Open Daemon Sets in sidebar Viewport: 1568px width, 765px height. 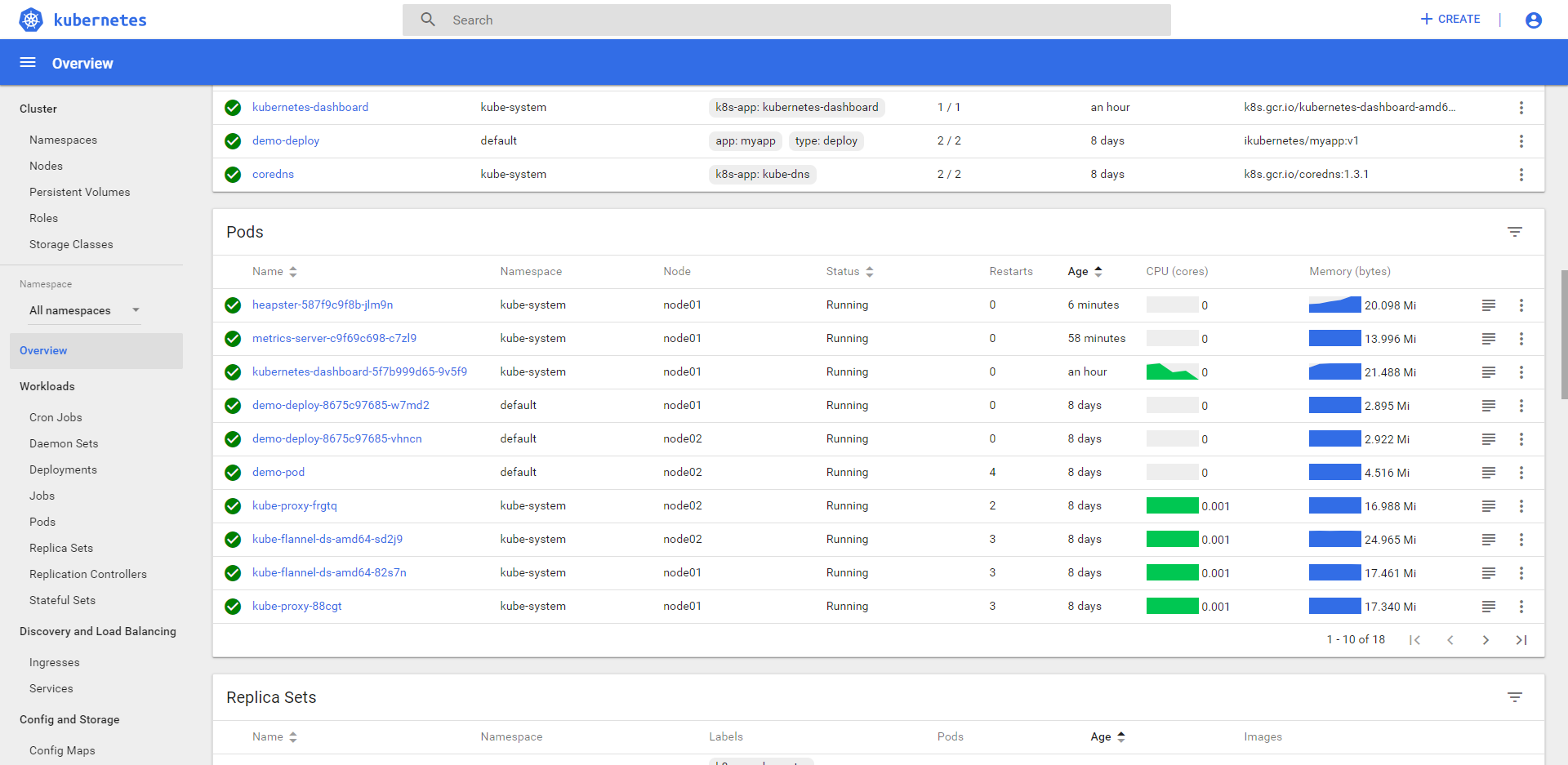(x=64, y=443)
